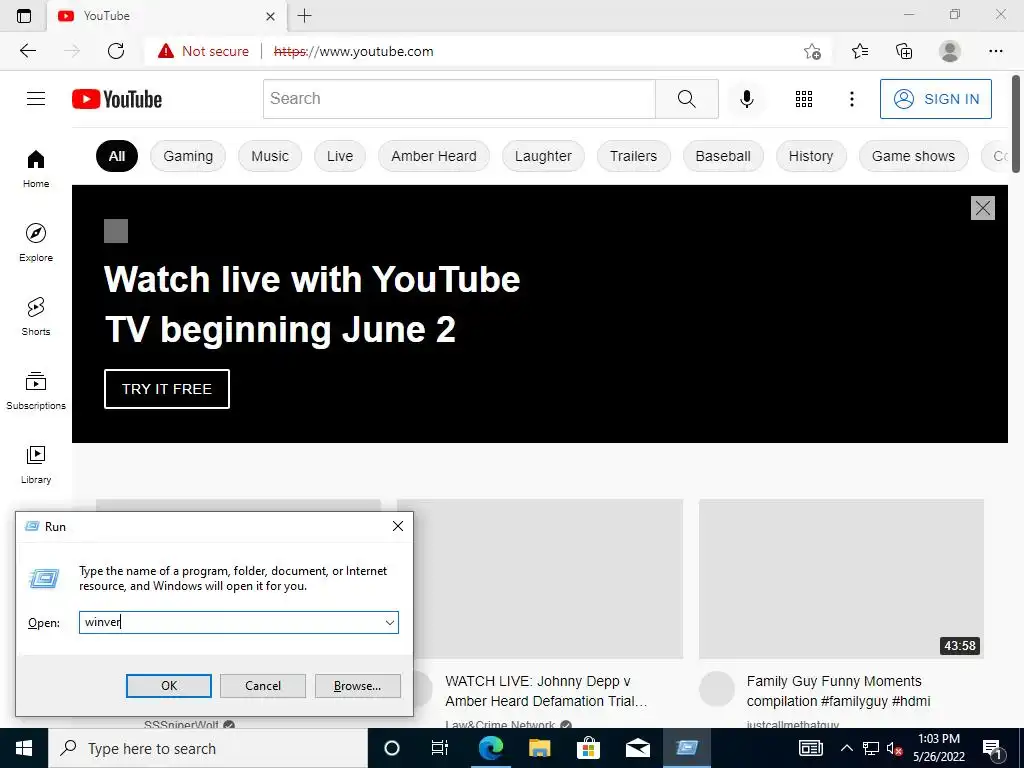Open Shorts in YouTube sidebar
This screenshot has height=768, width=1024.
tap(36, 317)
